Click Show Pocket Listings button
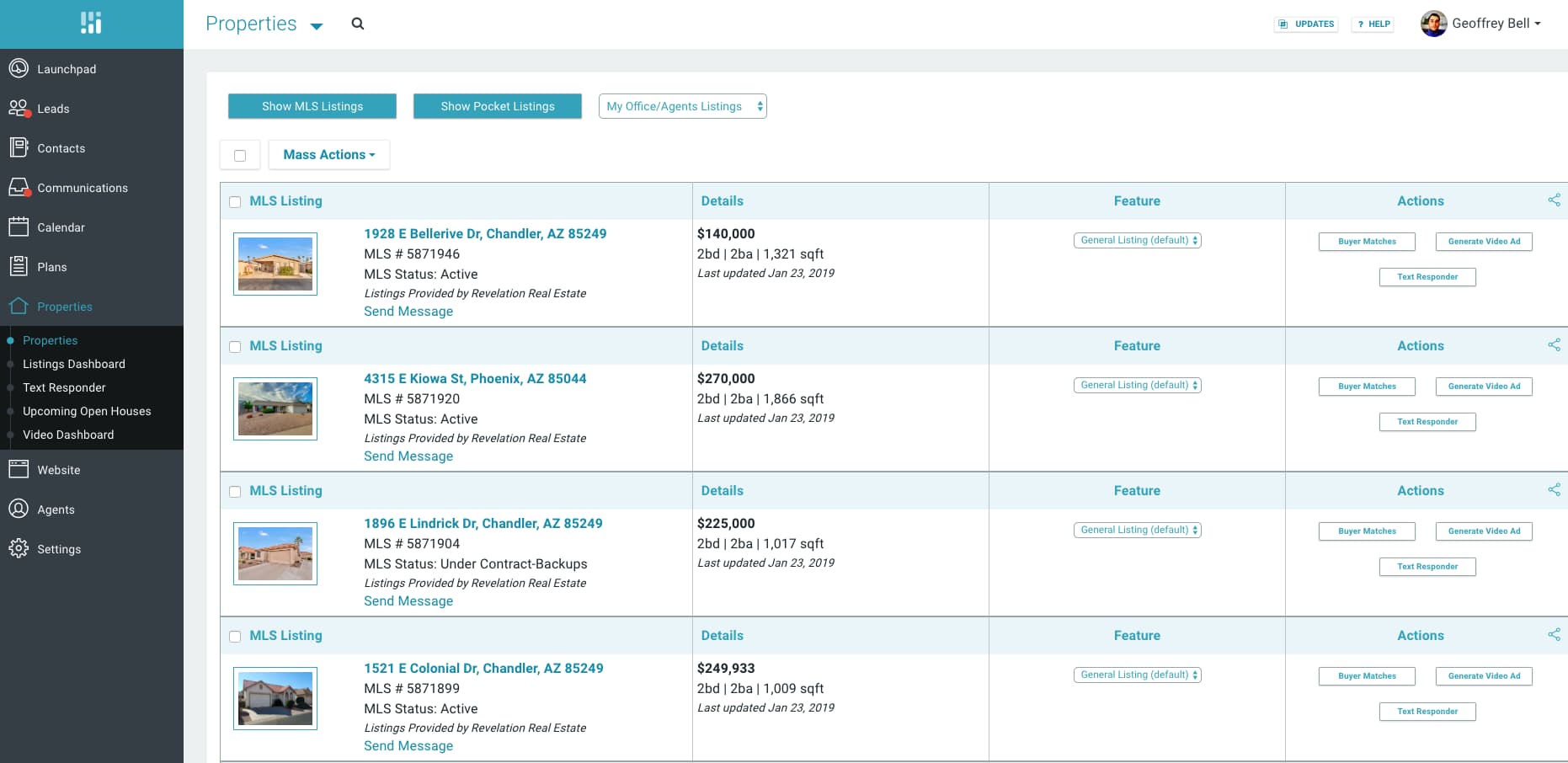 [498, 106]
